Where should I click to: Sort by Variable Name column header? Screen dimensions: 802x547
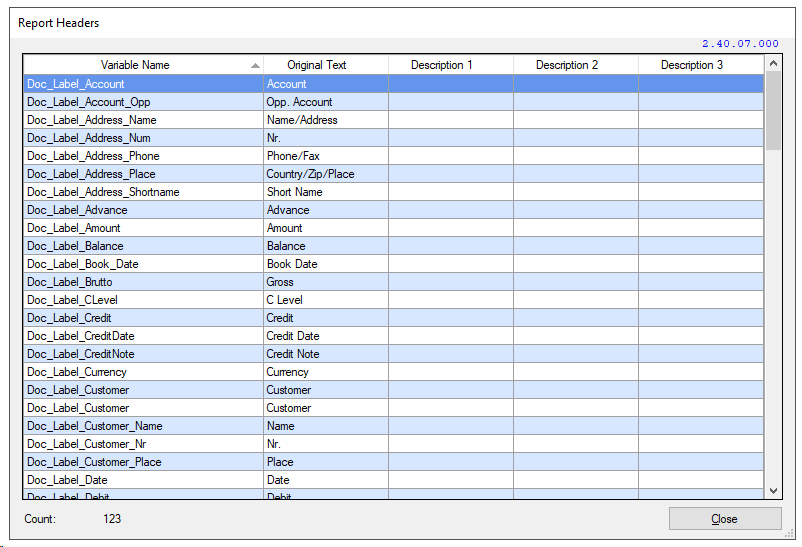coord(143,65)
